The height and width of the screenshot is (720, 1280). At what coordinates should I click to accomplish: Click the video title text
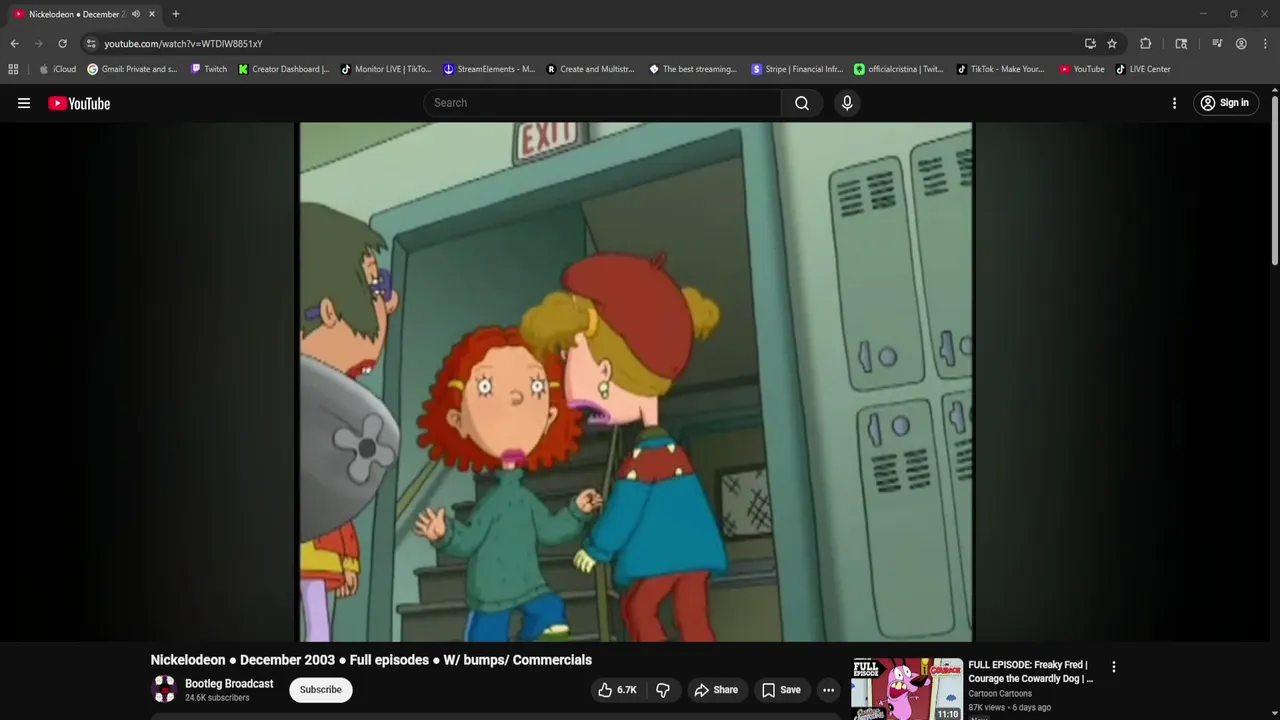371,660
